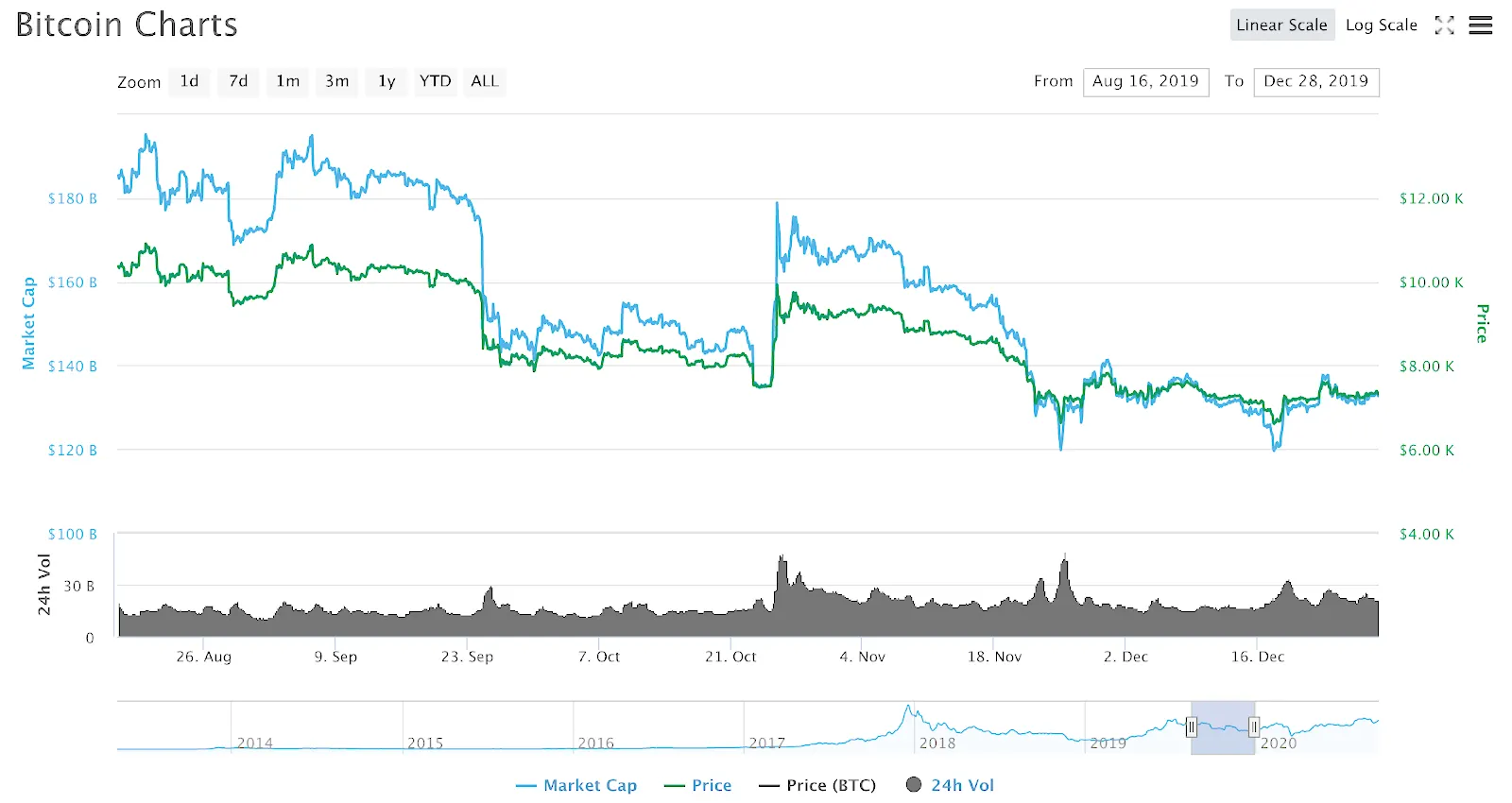
Task: Open the From date picker
Action: 1145,81
